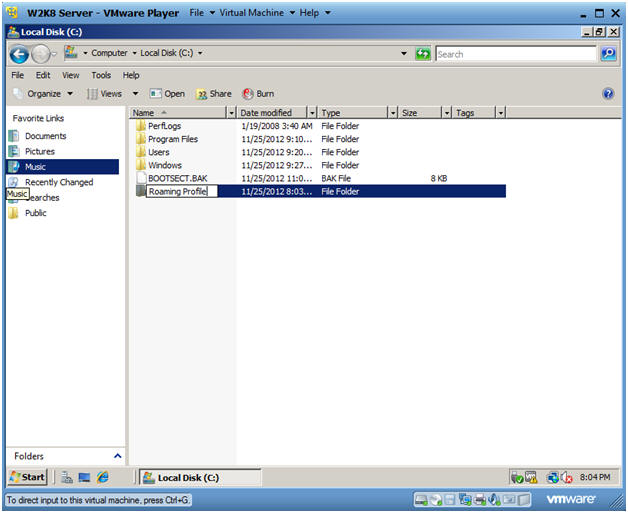Click the Start button
Screen dimensions: 628x513
pos(28,477)
